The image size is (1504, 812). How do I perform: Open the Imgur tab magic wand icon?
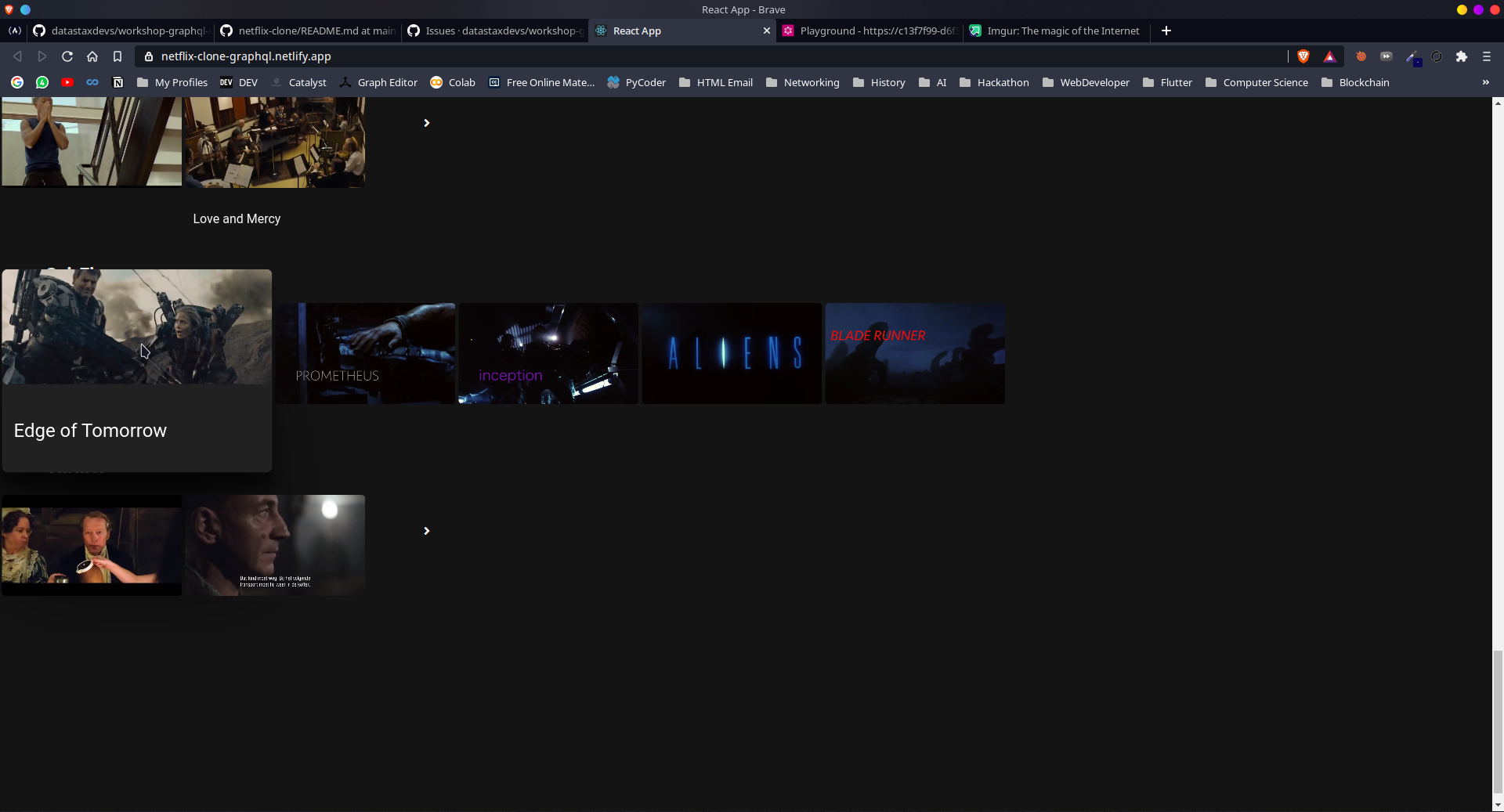(975, 31)
